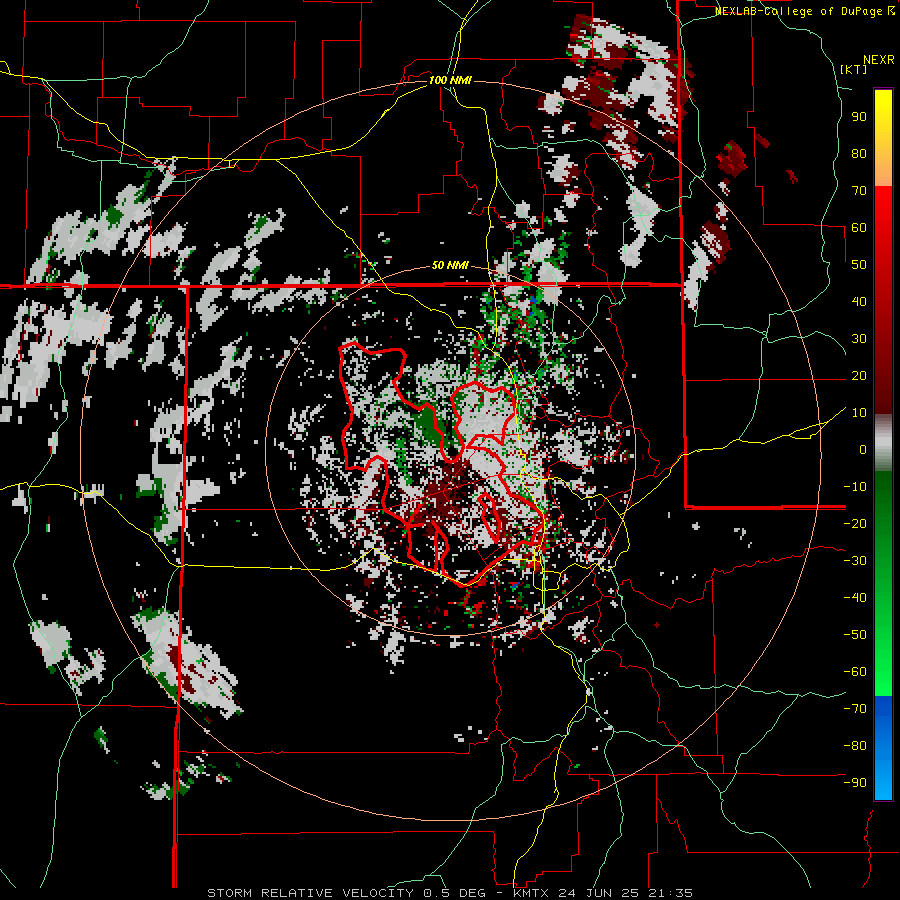This screenshot has height=900, width=900.
Task: Click the 50 NMI range ring label
Action: (450, 265)
